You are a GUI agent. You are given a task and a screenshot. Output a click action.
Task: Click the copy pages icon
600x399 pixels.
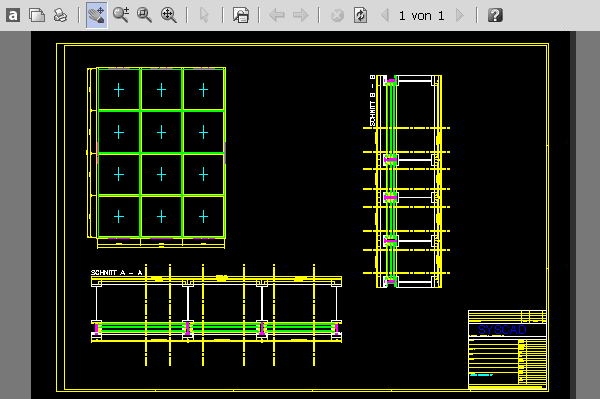37,16
